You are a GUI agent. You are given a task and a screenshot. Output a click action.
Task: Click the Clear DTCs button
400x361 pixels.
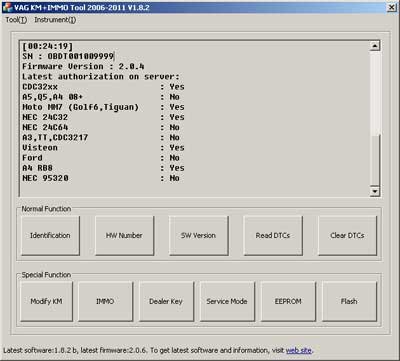(x=347, y=236)
